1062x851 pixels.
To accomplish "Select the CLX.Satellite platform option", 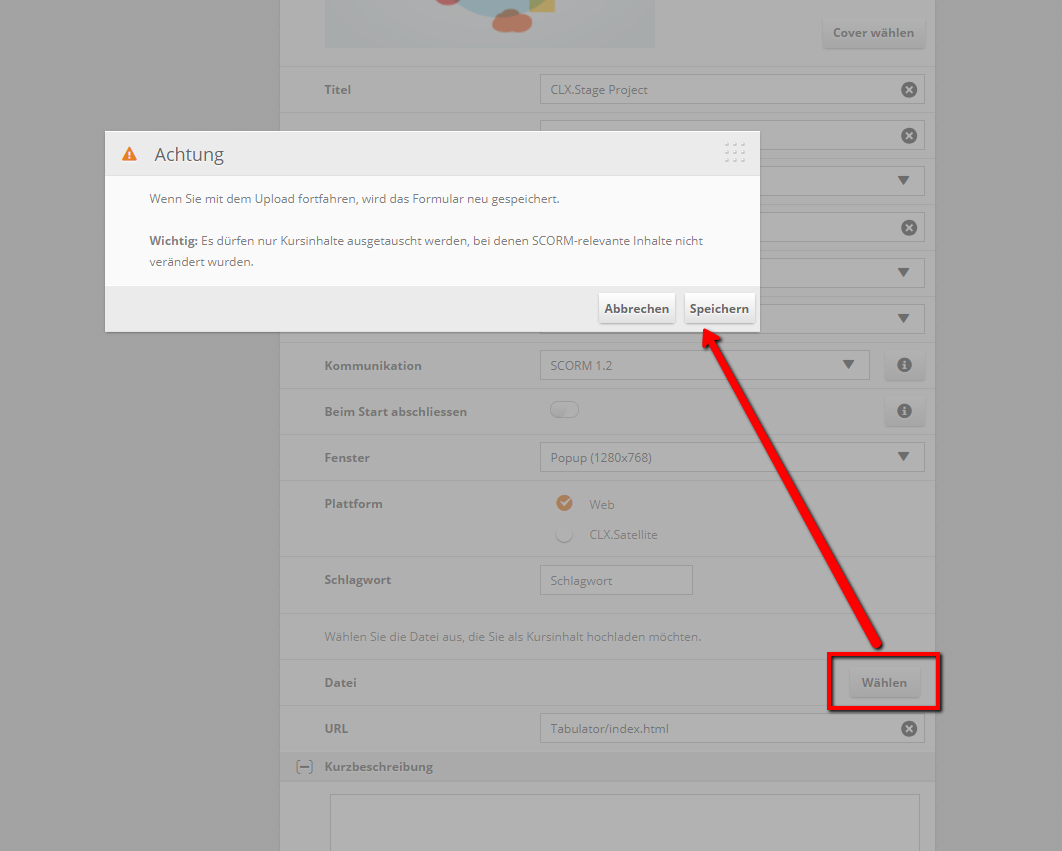I will [565, 534].
